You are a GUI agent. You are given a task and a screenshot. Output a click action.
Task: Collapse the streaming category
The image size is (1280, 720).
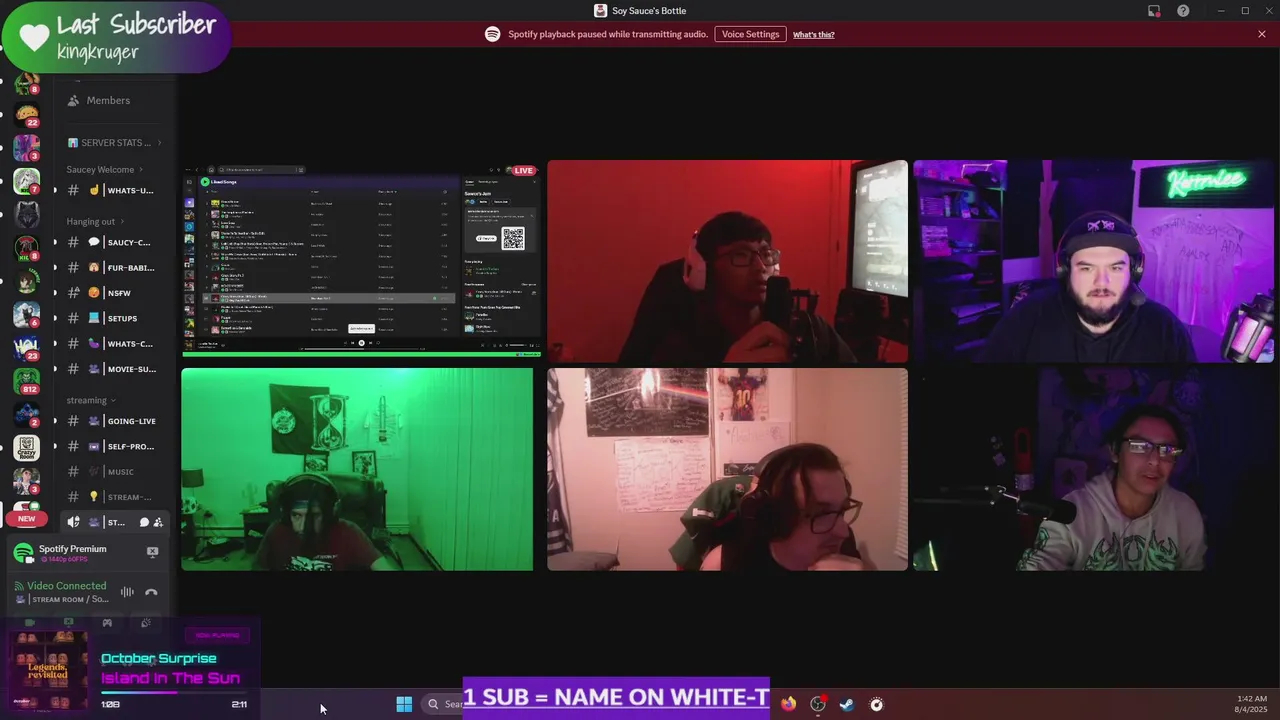click(x=91, y=400)
